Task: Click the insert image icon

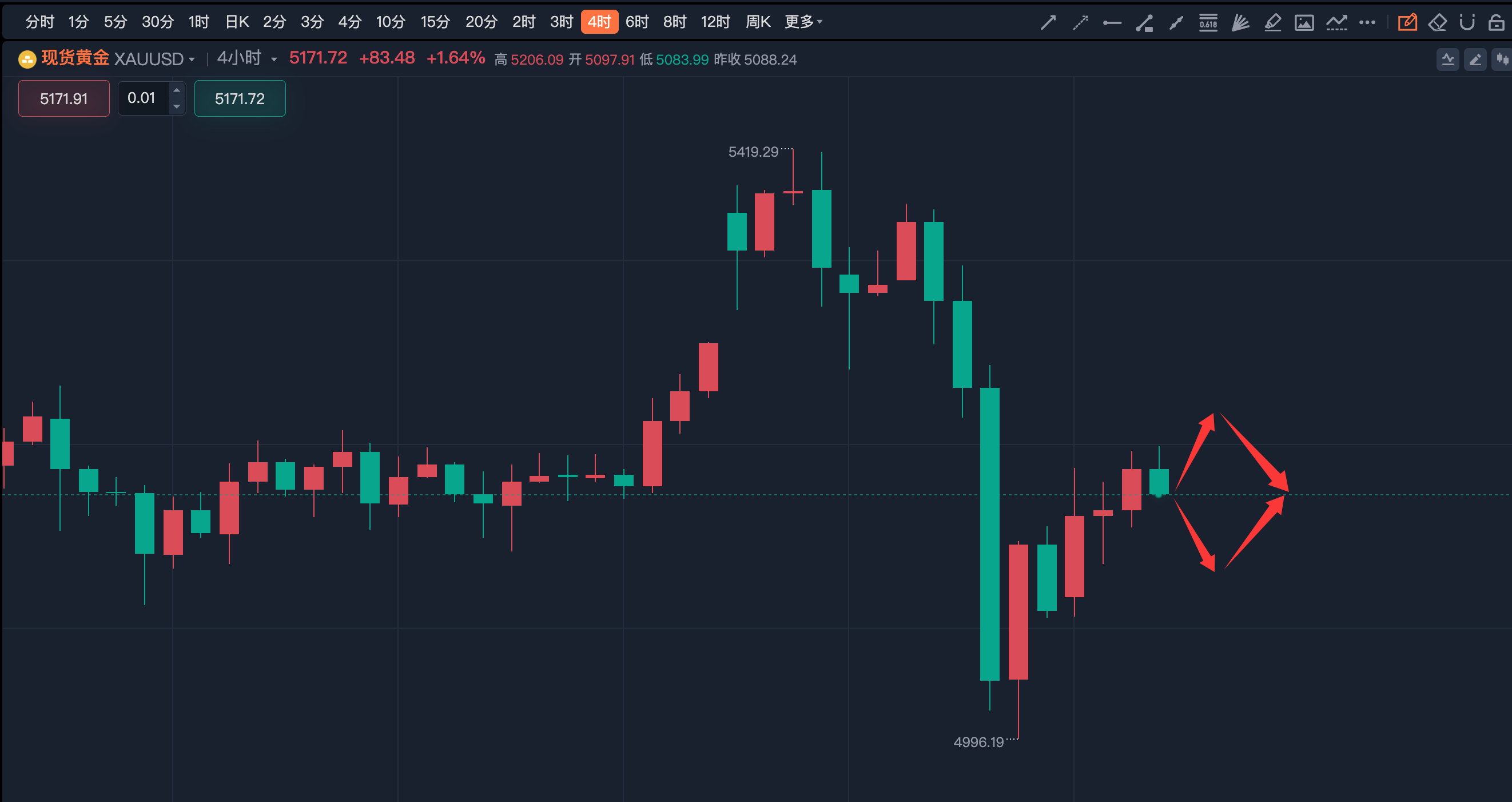Action: (1304, 22)
